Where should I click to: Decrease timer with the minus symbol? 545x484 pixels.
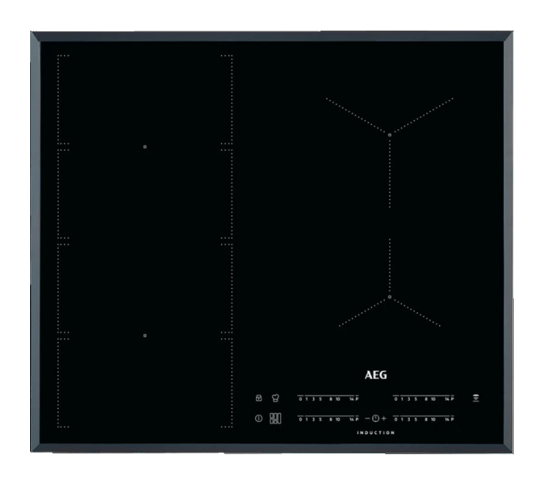tap(368, 419)
